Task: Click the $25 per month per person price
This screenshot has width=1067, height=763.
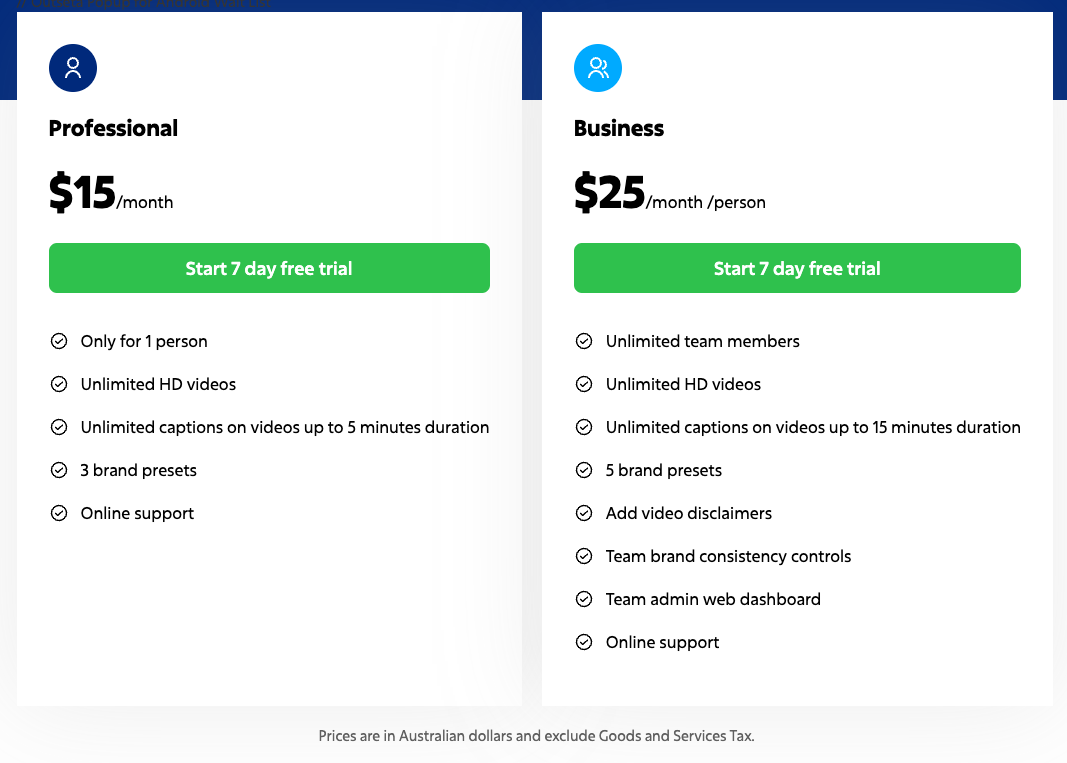Action: 668,193
